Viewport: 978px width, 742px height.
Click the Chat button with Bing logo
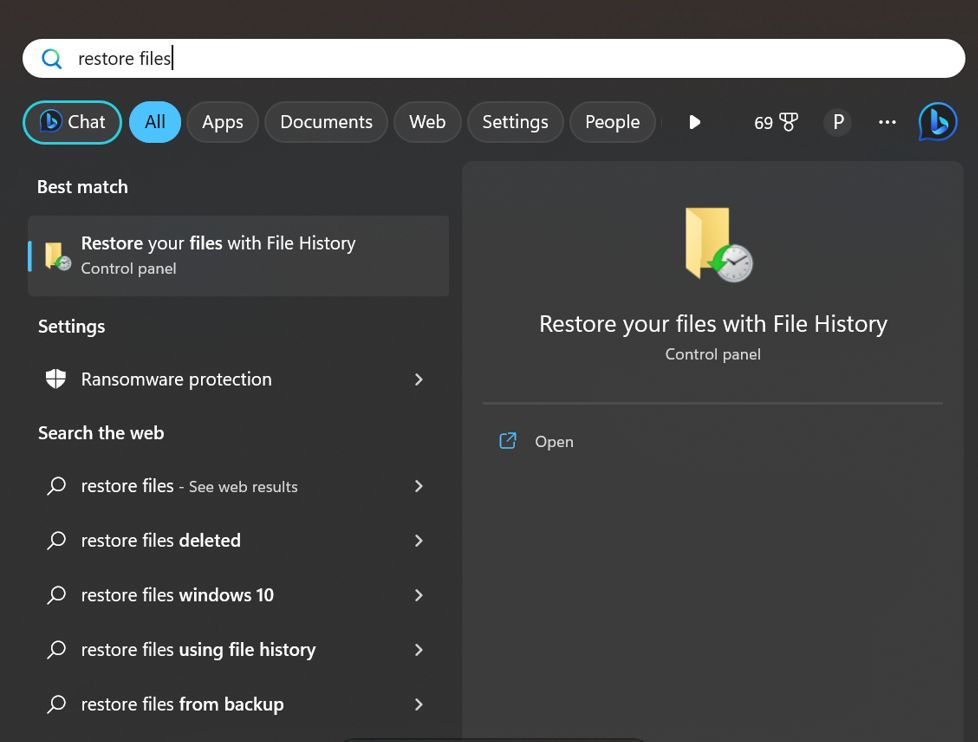click(72, 122)
